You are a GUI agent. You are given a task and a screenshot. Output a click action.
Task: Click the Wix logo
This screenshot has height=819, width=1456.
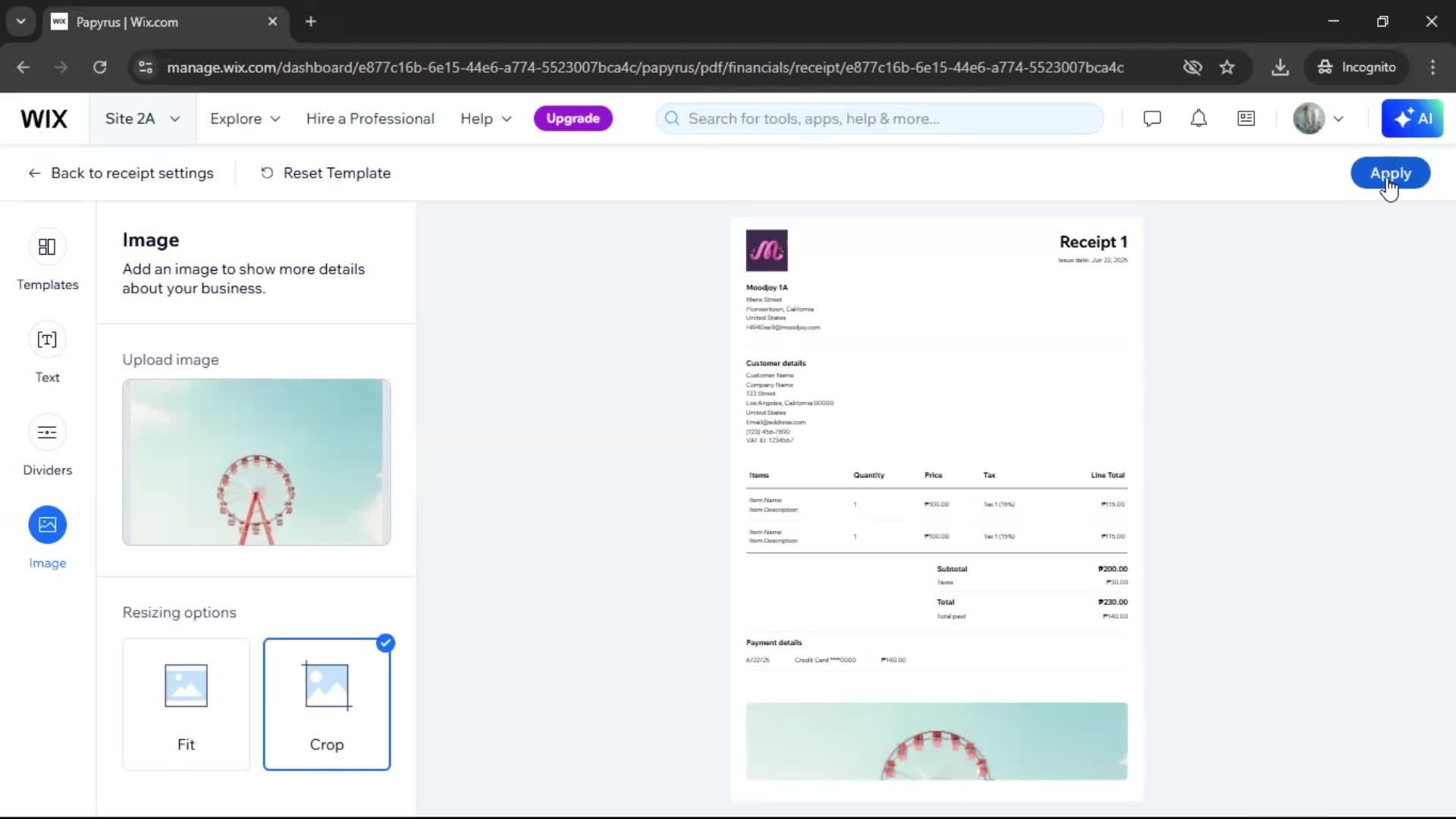pyautogui.click(x=44, y=119)
